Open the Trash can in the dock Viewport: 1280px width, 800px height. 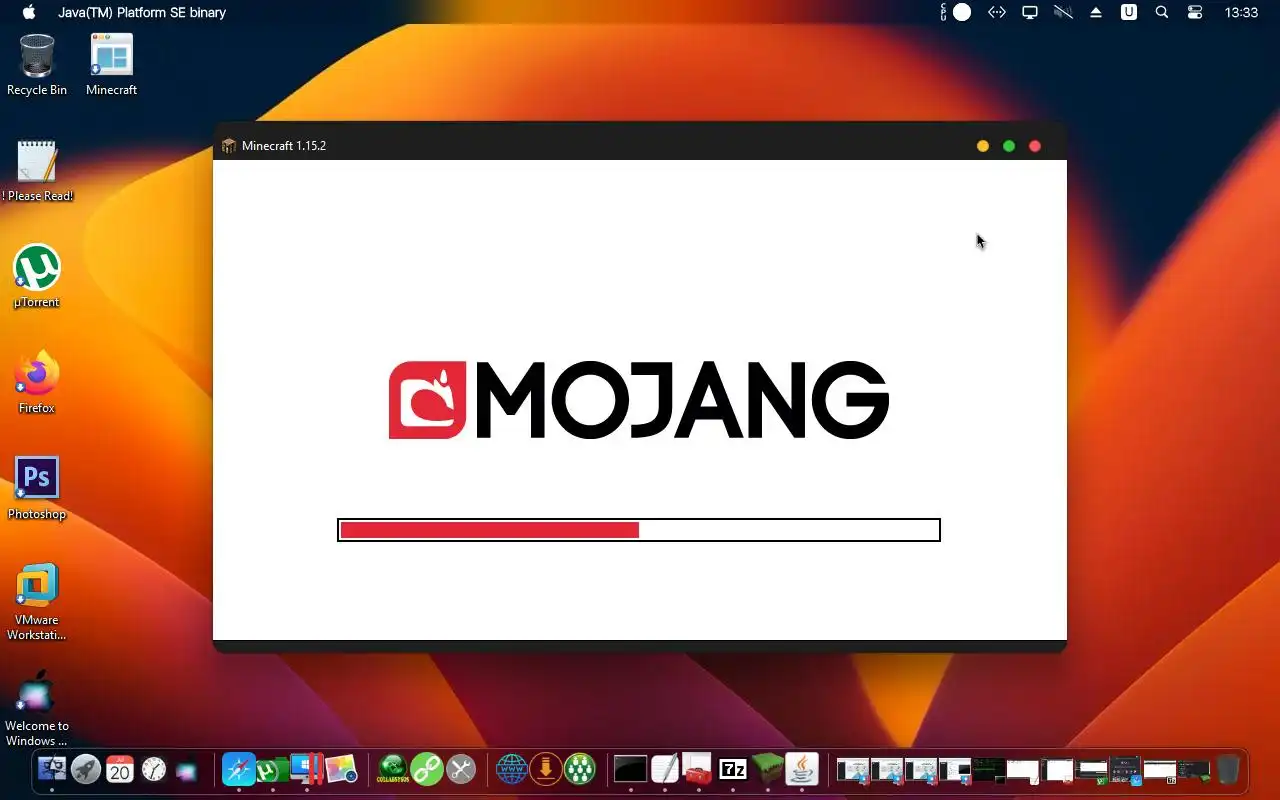1227,769
